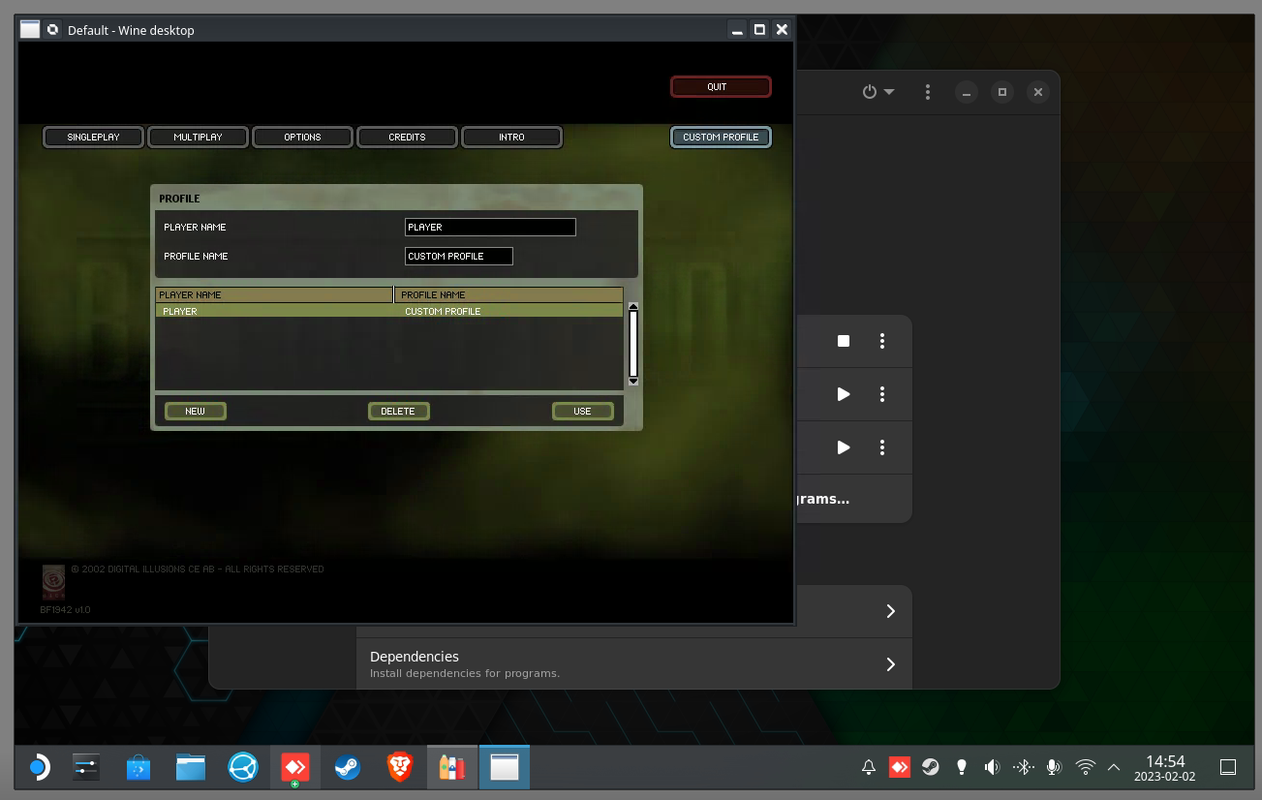This screenshot has height=800, width=1262.
Task: Open System Settings sliders icon in taskbar
Action: [86, 768]
